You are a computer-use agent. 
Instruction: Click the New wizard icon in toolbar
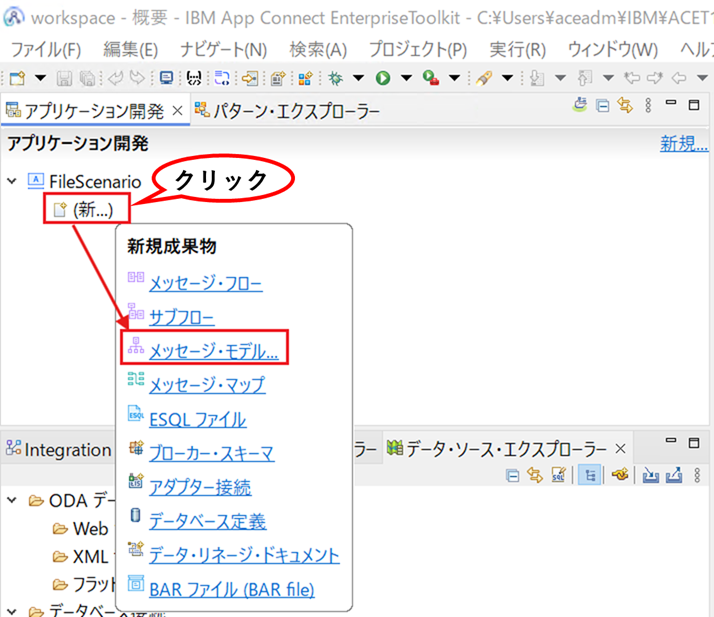[17, 78]
